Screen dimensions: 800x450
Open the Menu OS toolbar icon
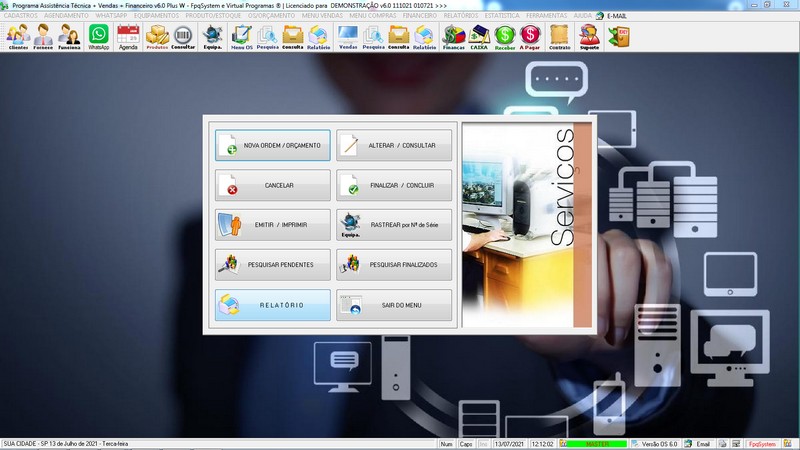(x=241, y=37)
